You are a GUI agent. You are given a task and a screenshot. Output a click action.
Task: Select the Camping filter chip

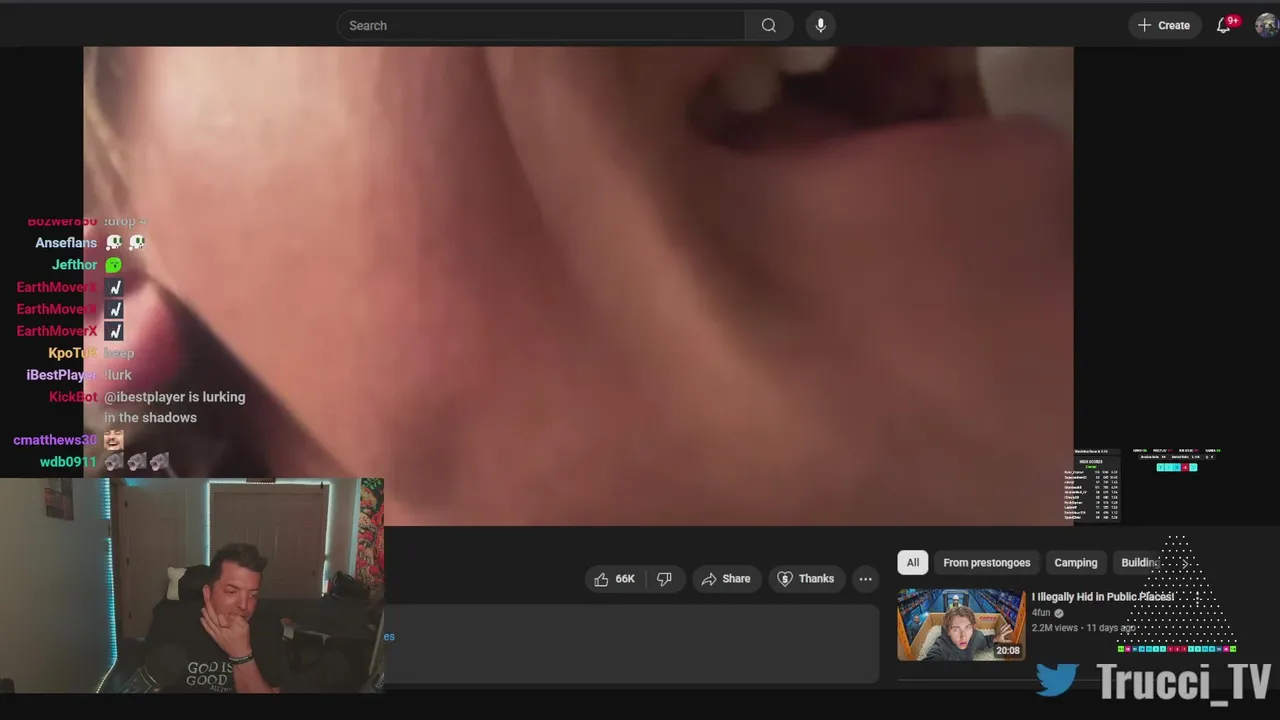[1075, 563]
